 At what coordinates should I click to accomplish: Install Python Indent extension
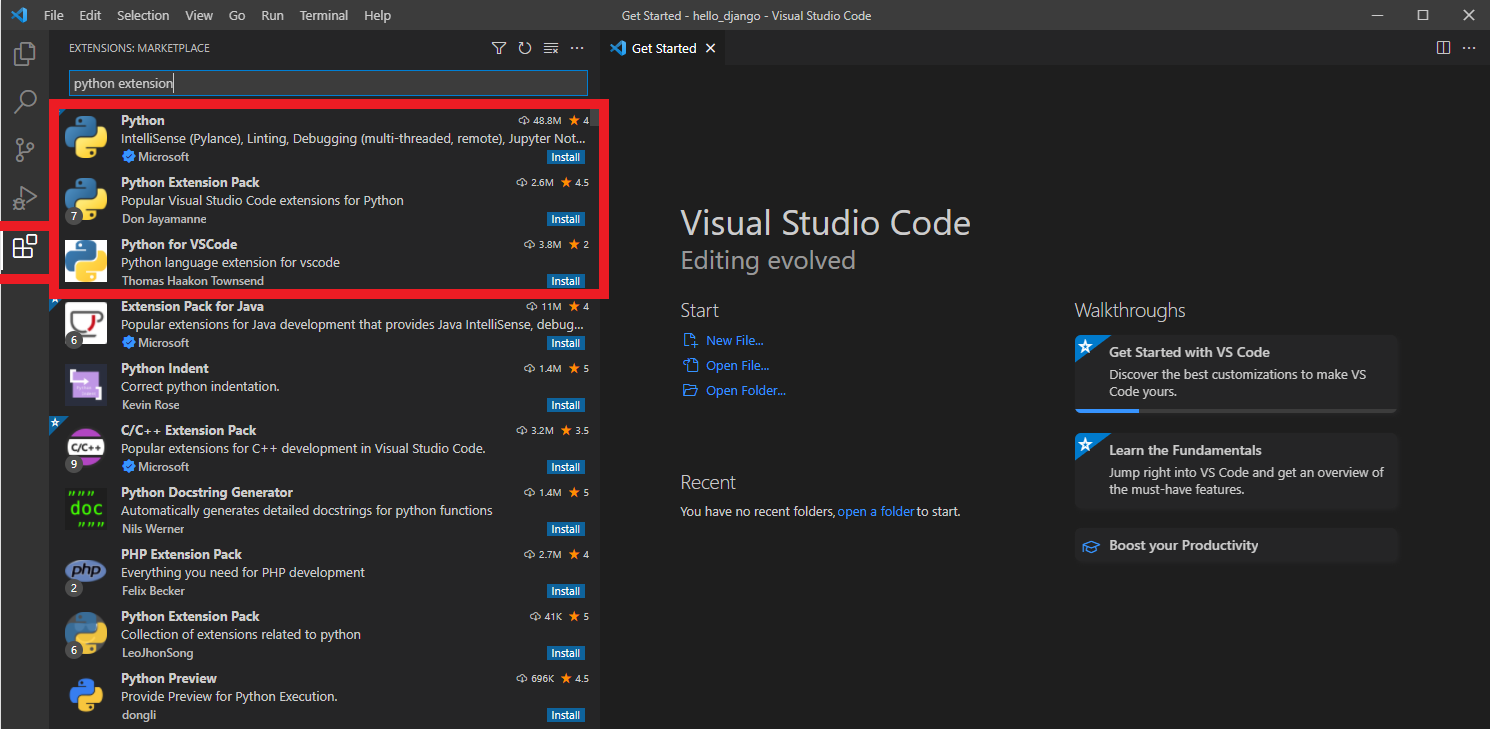tap(566, 405)
